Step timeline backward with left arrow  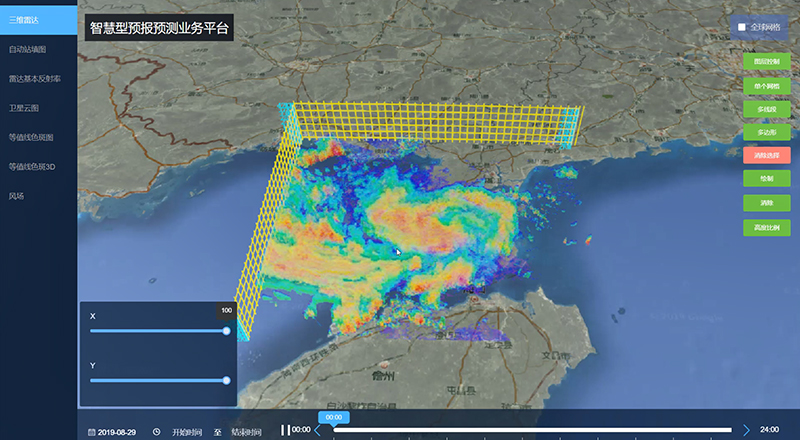click(318, 430)
